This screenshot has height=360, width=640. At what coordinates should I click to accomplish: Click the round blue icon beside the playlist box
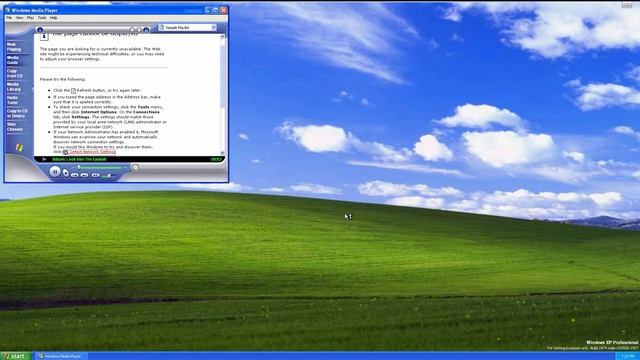(x=146, y=30)
